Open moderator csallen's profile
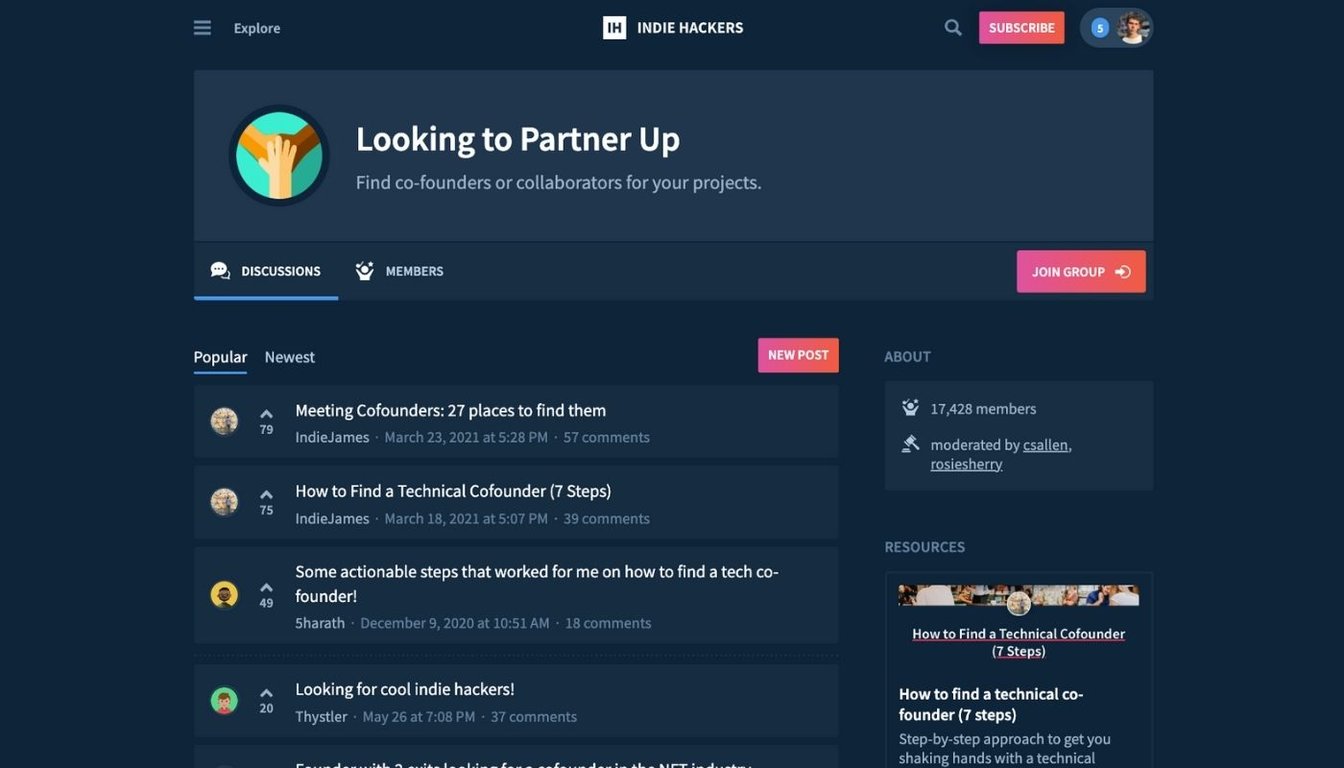 1046,445
